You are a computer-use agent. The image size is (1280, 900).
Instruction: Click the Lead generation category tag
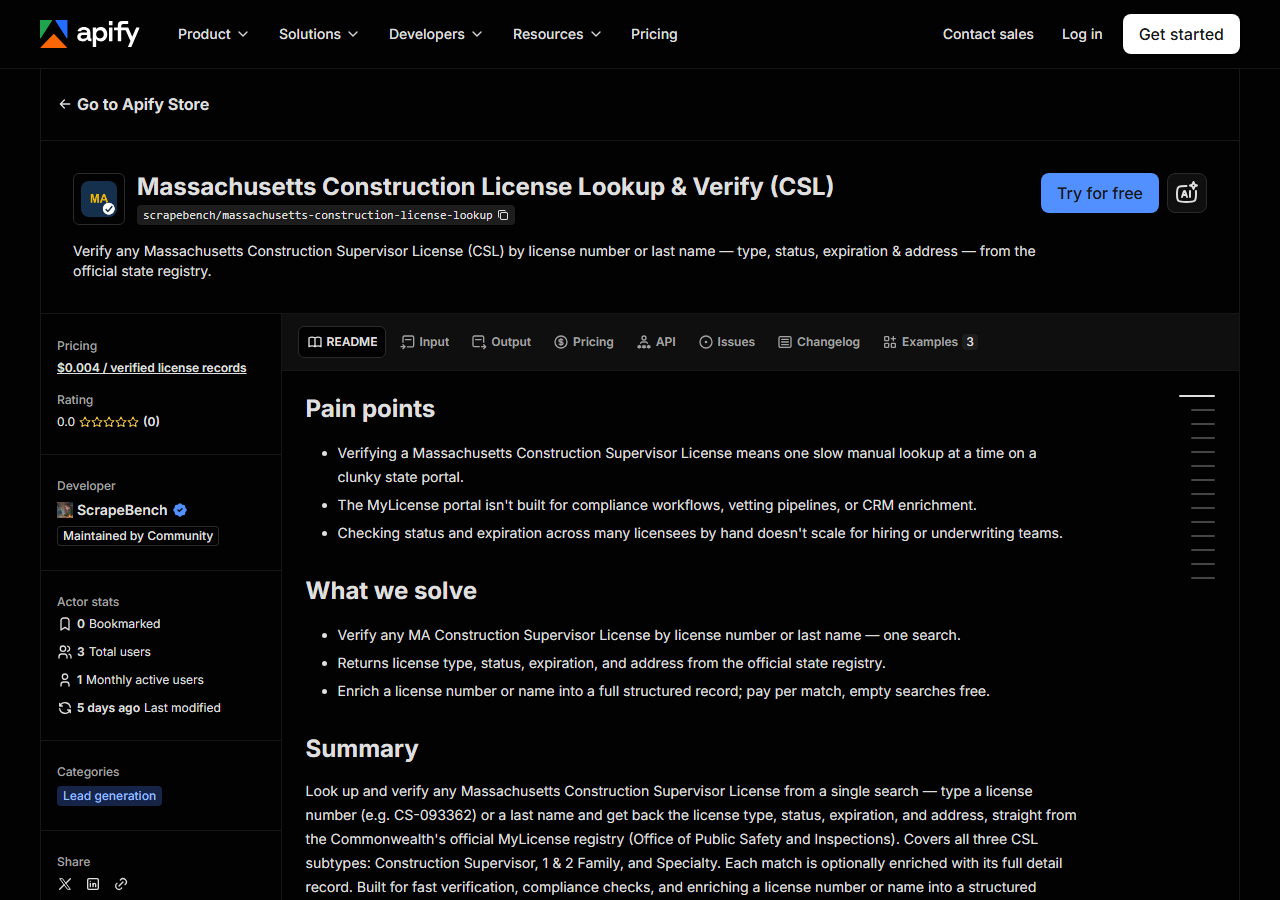tap(109, 796)
